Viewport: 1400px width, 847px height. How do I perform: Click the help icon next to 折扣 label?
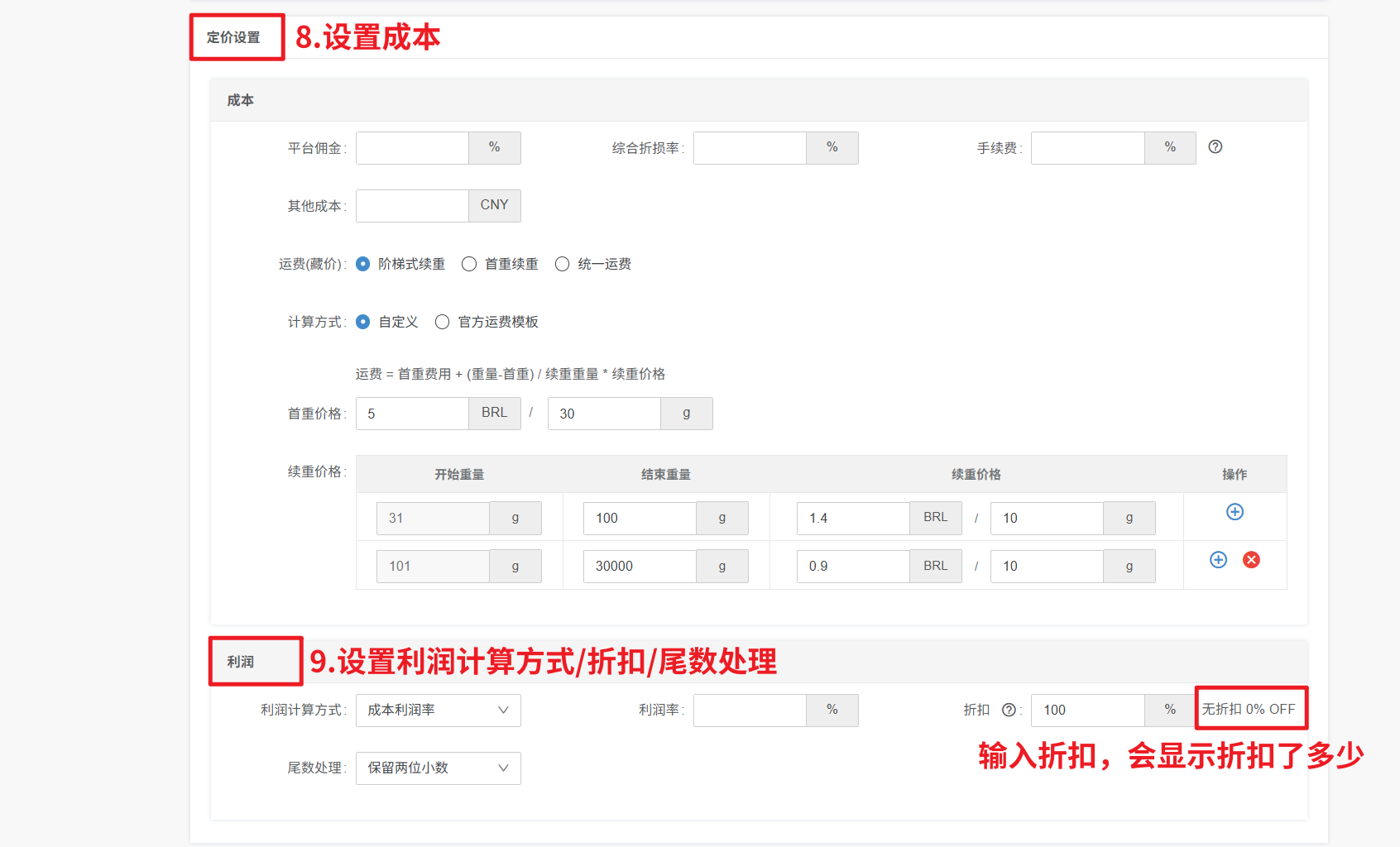[x=1009, y=710]
